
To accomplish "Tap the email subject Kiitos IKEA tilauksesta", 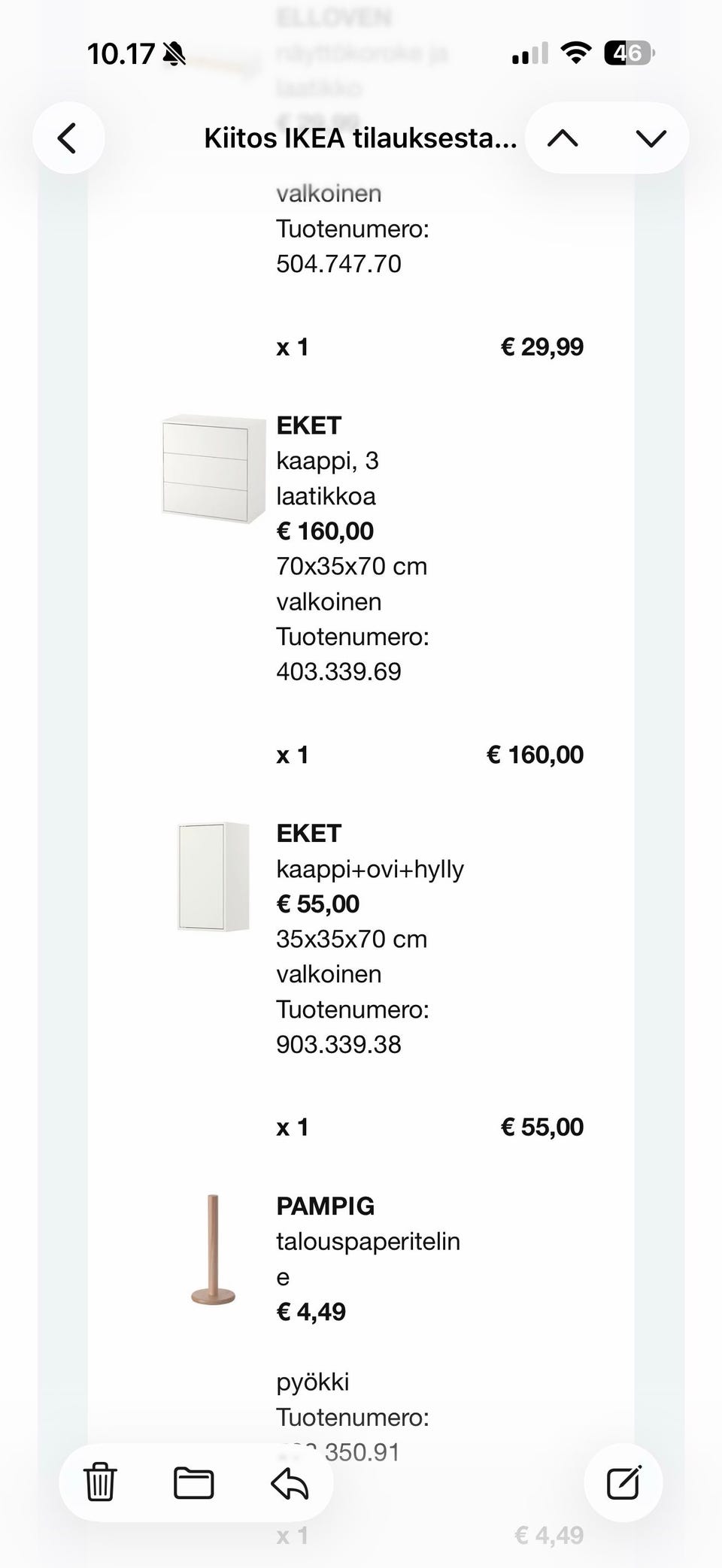I will click(x=360, y=139).
